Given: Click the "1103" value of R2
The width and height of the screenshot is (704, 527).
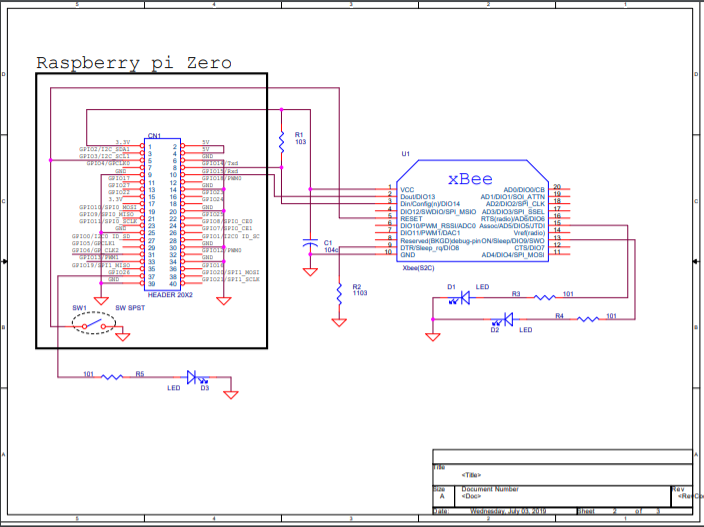Looking at the screenshot, I should coord(360,293).
